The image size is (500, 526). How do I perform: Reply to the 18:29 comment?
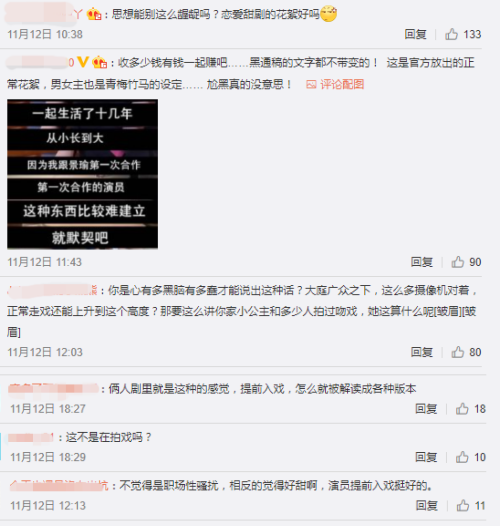click(x=426, y=457)
